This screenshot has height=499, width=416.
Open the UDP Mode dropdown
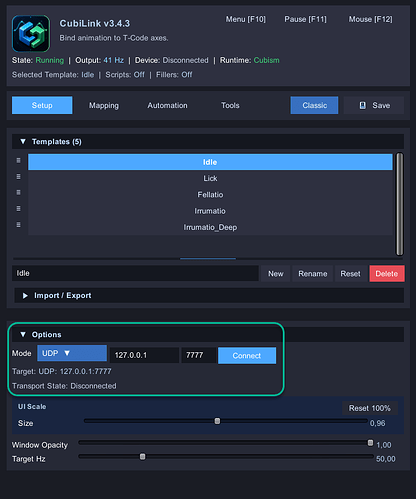coord(72,353)
